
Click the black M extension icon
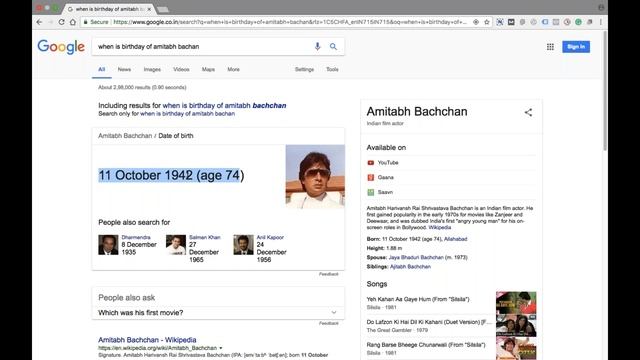click(x=511, y=22)
